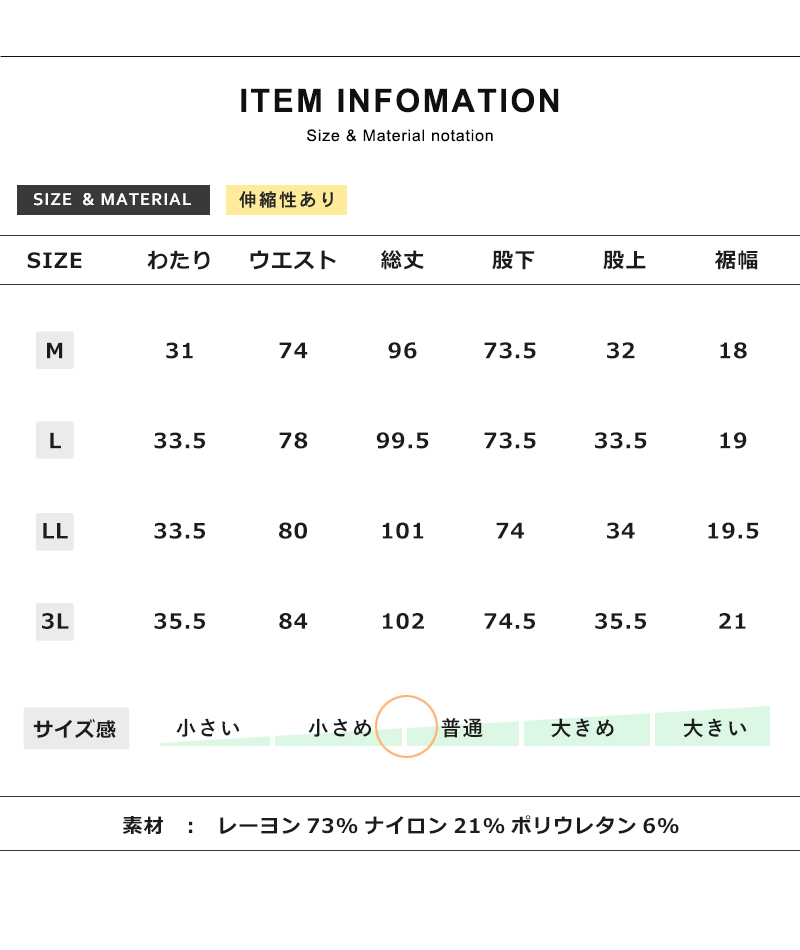Click the 99.5 total length value
This screenshot has height=950, width=800.
pos(403,441)
